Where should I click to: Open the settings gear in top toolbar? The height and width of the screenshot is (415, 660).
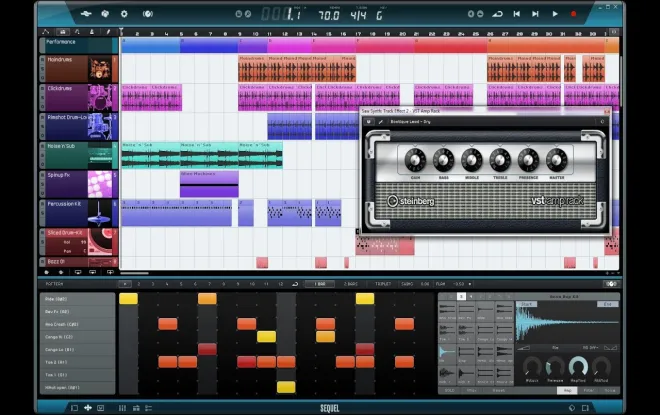pos(124,14)
